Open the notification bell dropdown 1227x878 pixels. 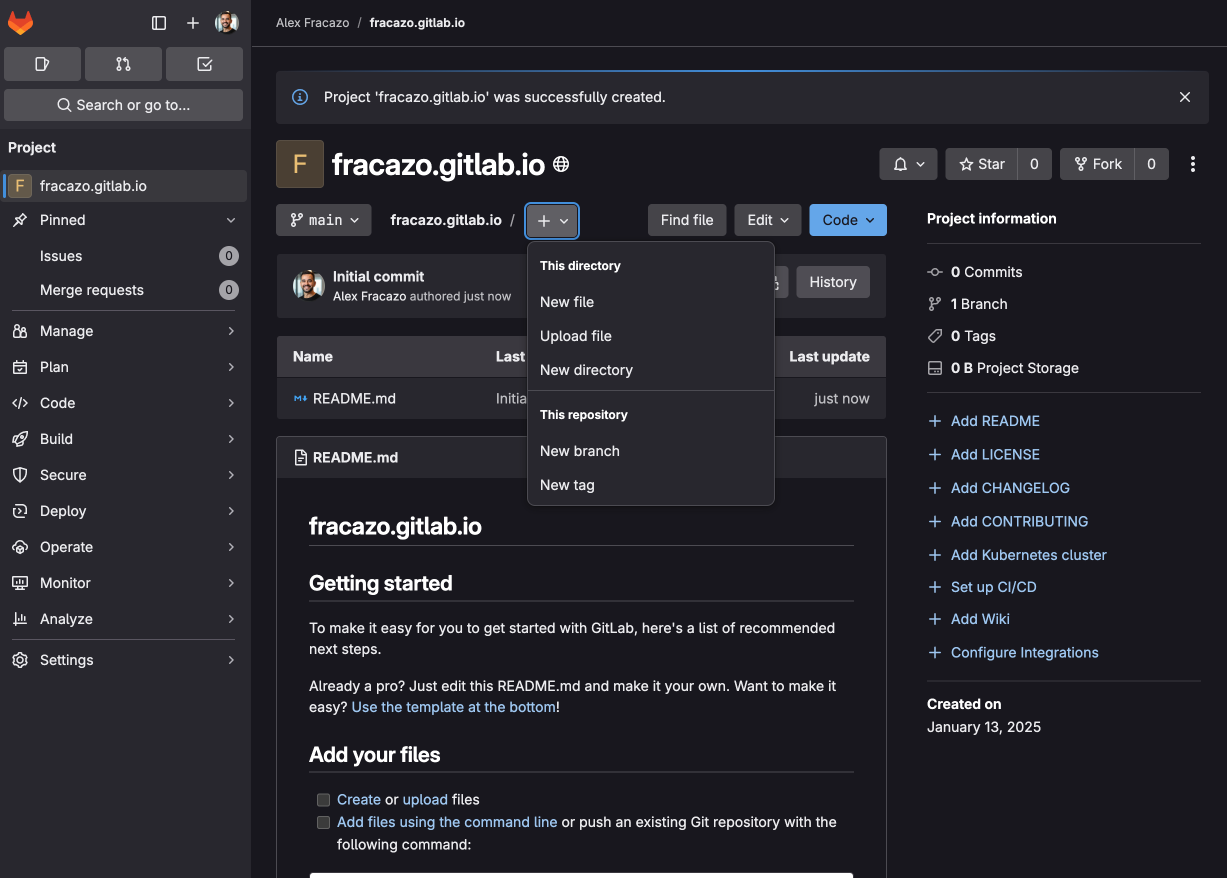909,164
